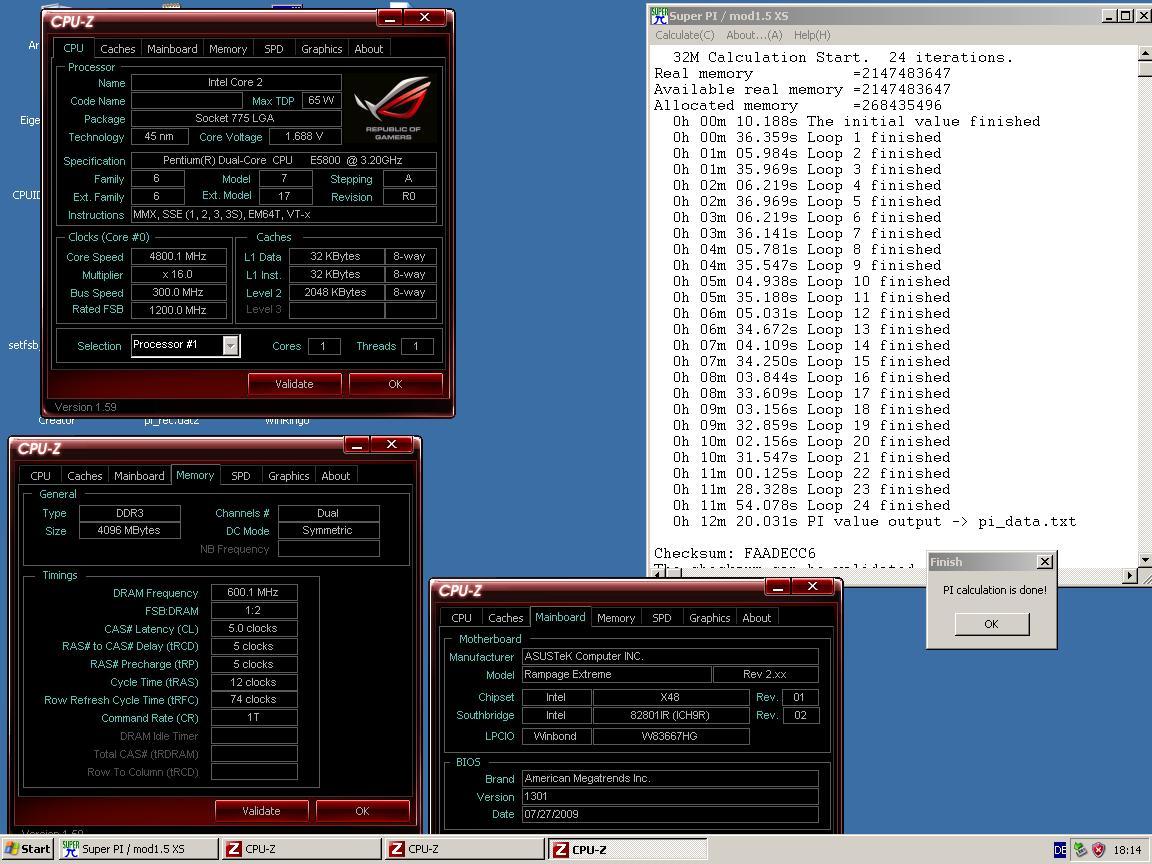Click the CAS# Latency 5.0 clocks value
1152x864 pixels.
pyautogui.click(x=253, y=628)
